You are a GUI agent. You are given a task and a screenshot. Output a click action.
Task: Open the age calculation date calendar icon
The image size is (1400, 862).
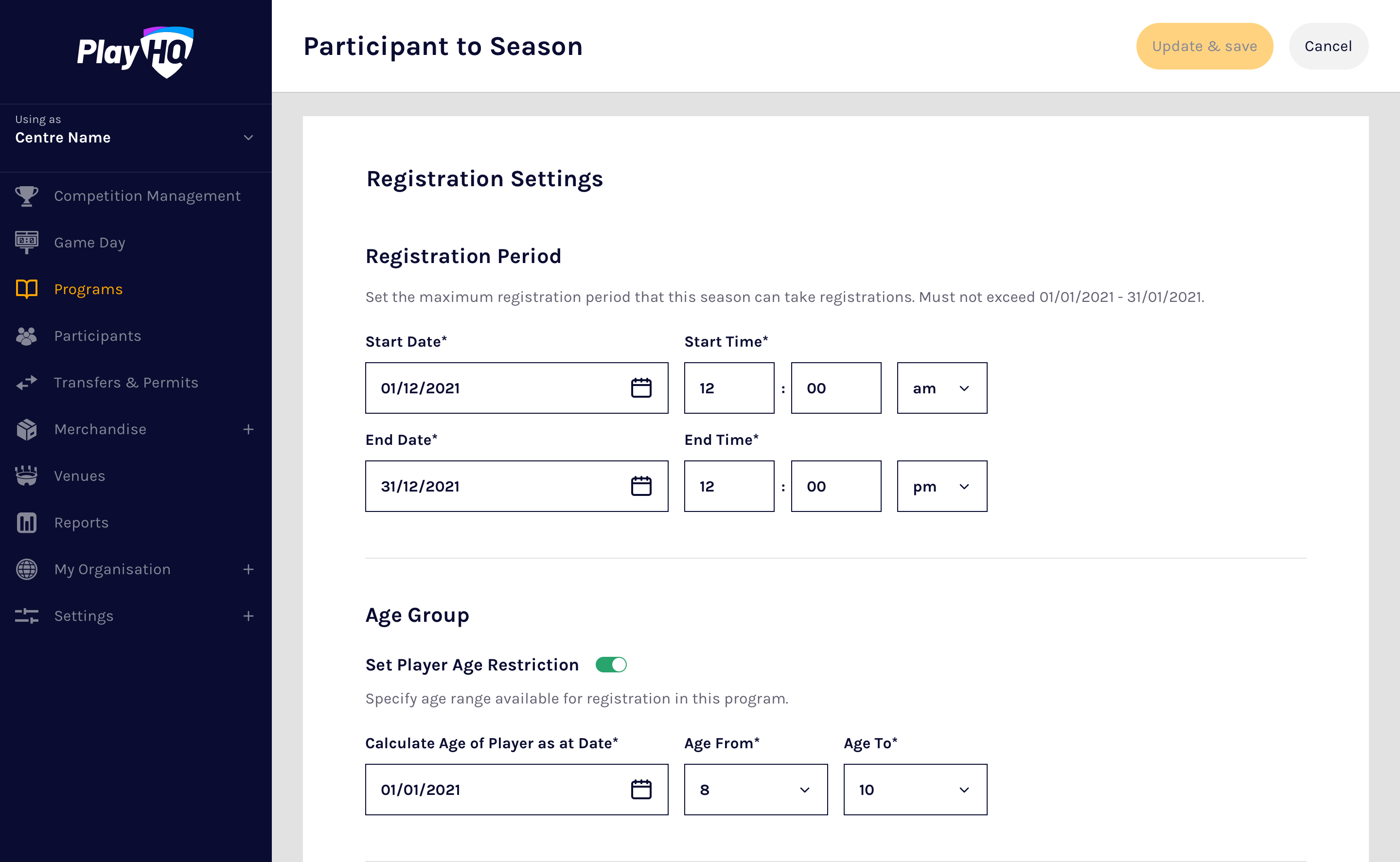[x=641, y=790]
